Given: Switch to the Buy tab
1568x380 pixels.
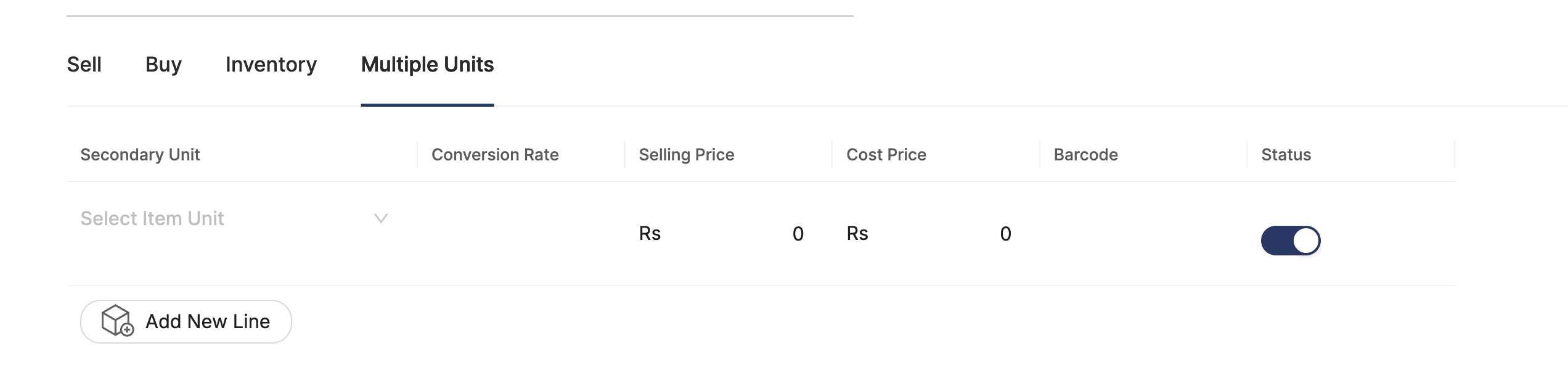Looking at the screenshot, I should pos(163,64).
